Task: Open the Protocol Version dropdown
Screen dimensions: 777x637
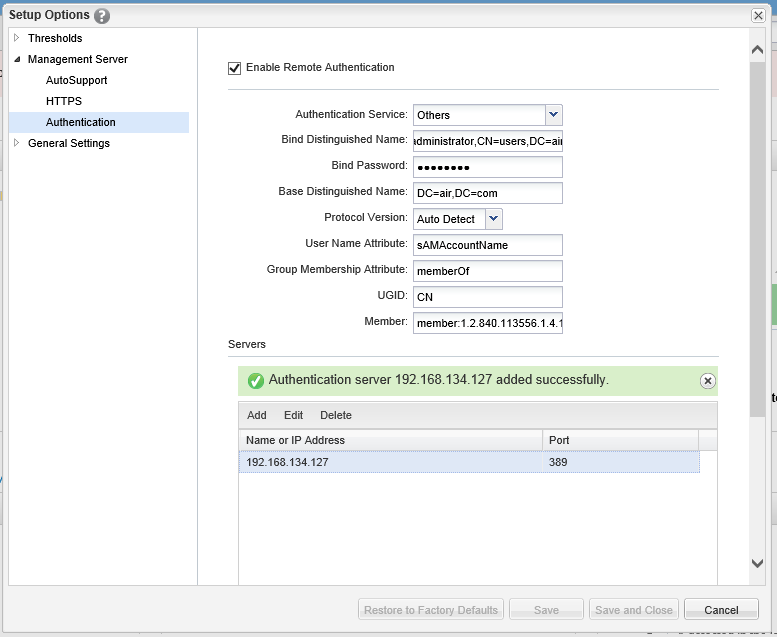Action: [x=493, y=219]
